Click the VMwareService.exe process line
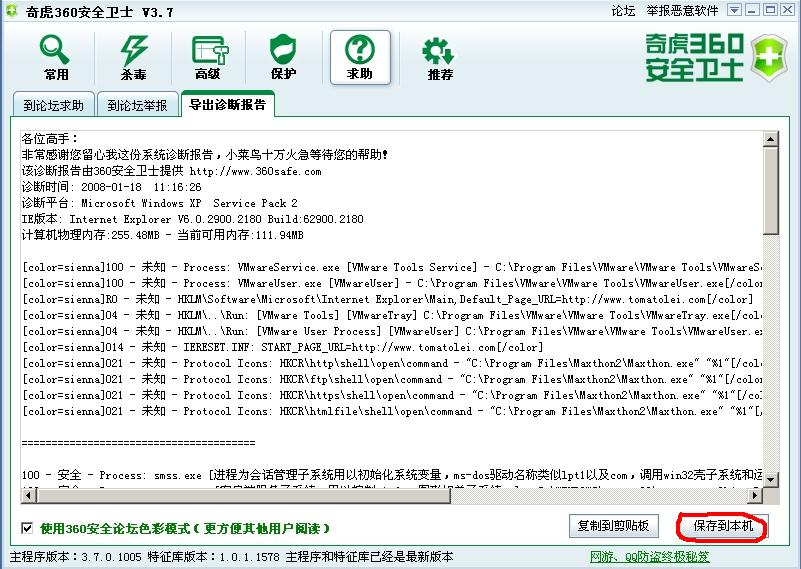Image resolution: width=801 pixels, height=569 pixels. point(392,267)
